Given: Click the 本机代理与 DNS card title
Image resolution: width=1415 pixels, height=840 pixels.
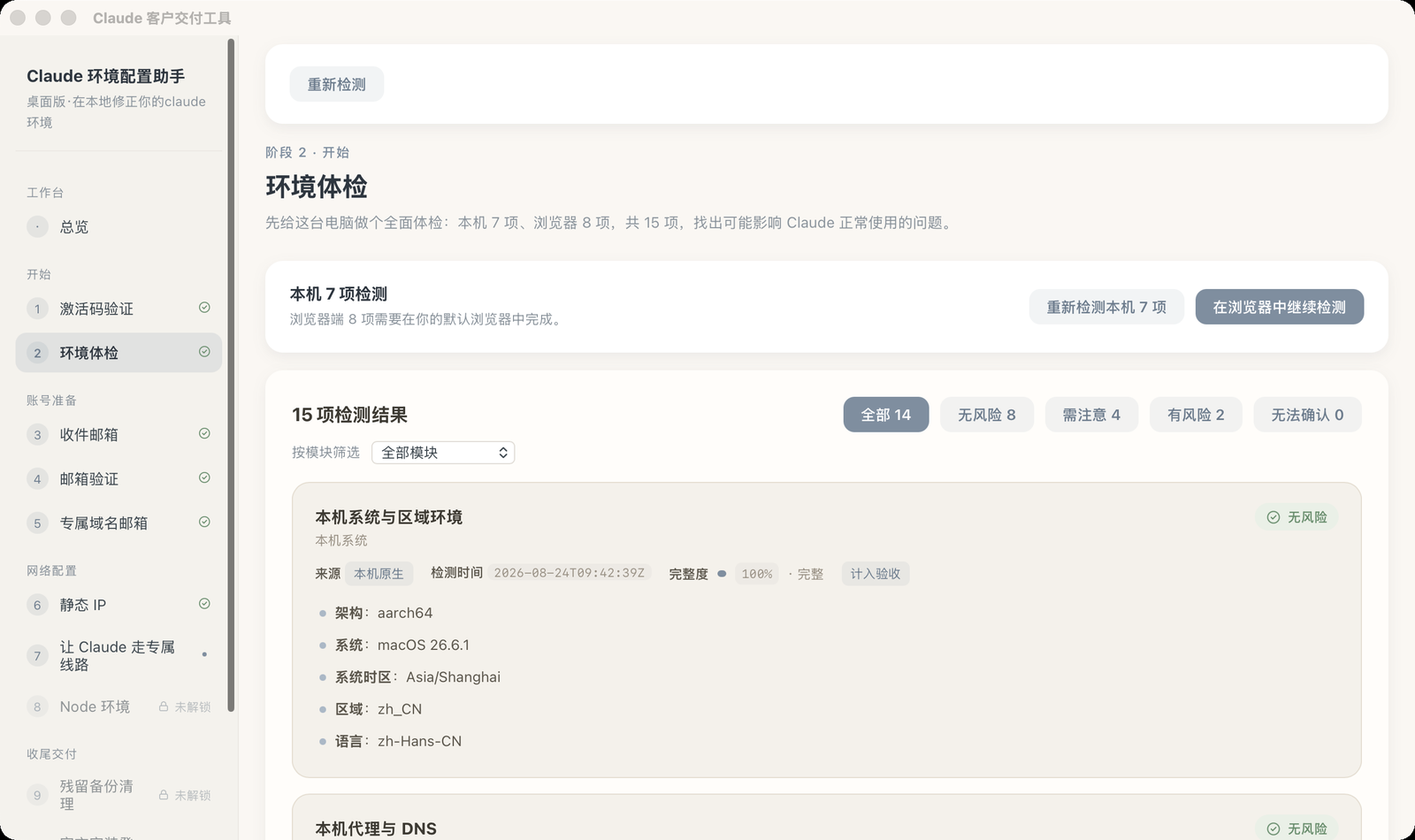Looking at the screenshot, I should [x=376, y=829].
